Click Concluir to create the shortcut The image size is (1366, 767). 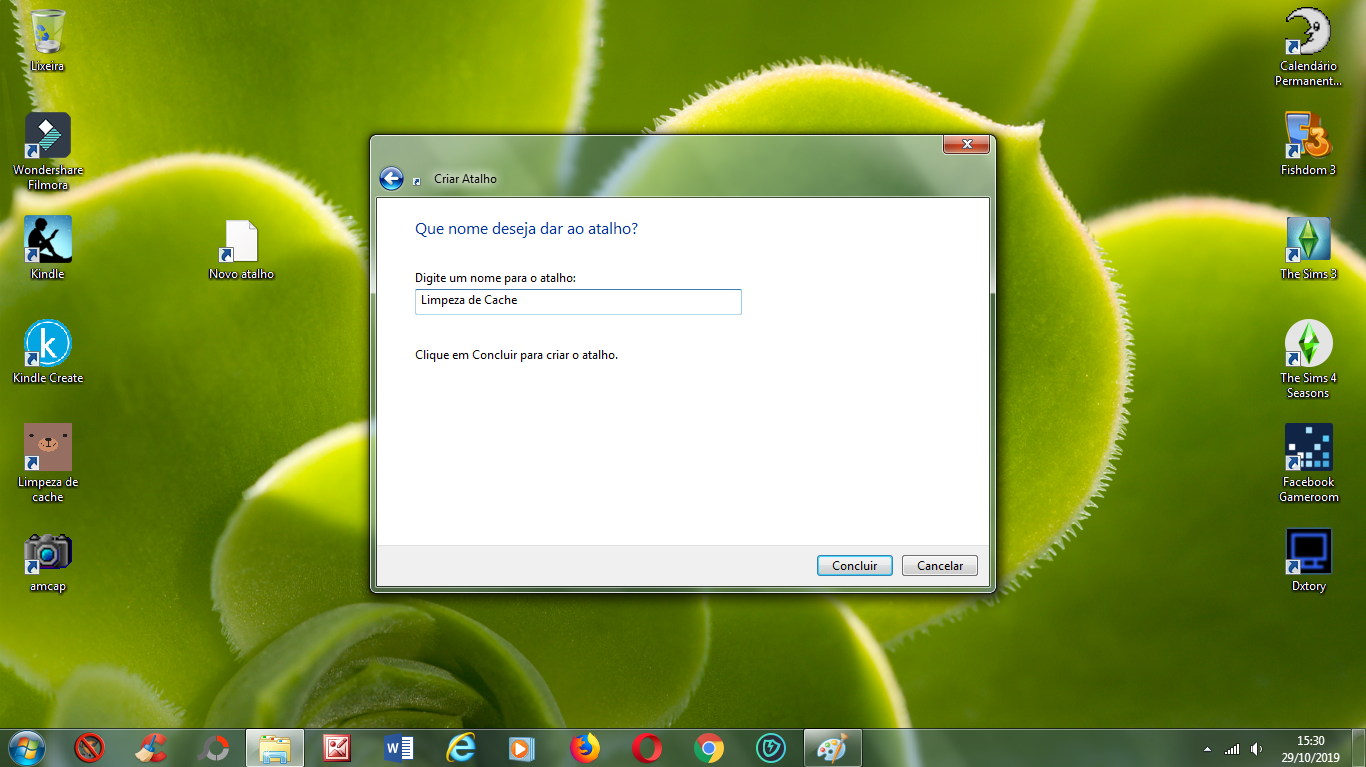pyautogui.click(x=854, y=565)
